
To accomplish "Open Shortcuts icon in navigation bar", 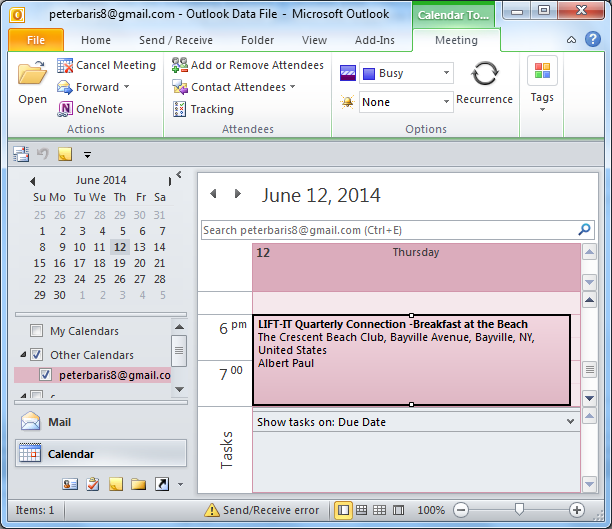I will [x=162, y=484].
